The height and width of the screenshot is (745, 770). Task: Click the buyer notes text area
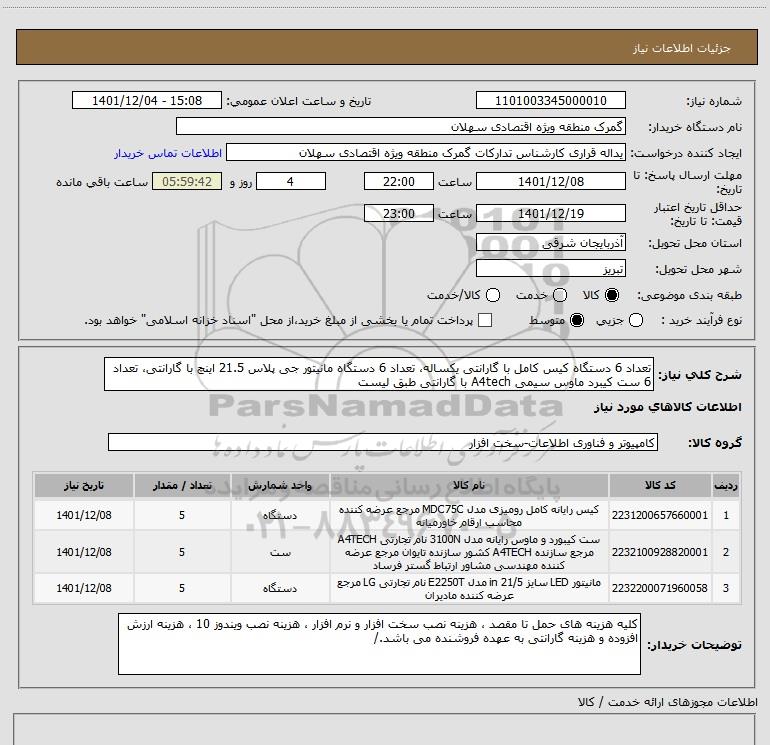point(379,644)
